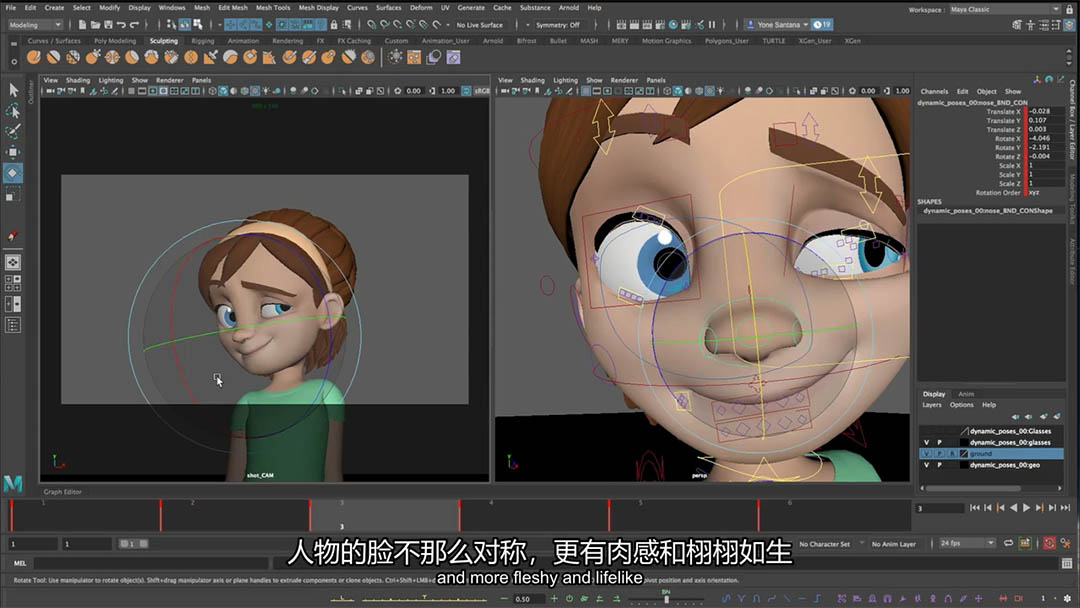Viewport: 1080px width, 608px height.
Task: Click the Translate X value field
Action: pos(1046,111)
